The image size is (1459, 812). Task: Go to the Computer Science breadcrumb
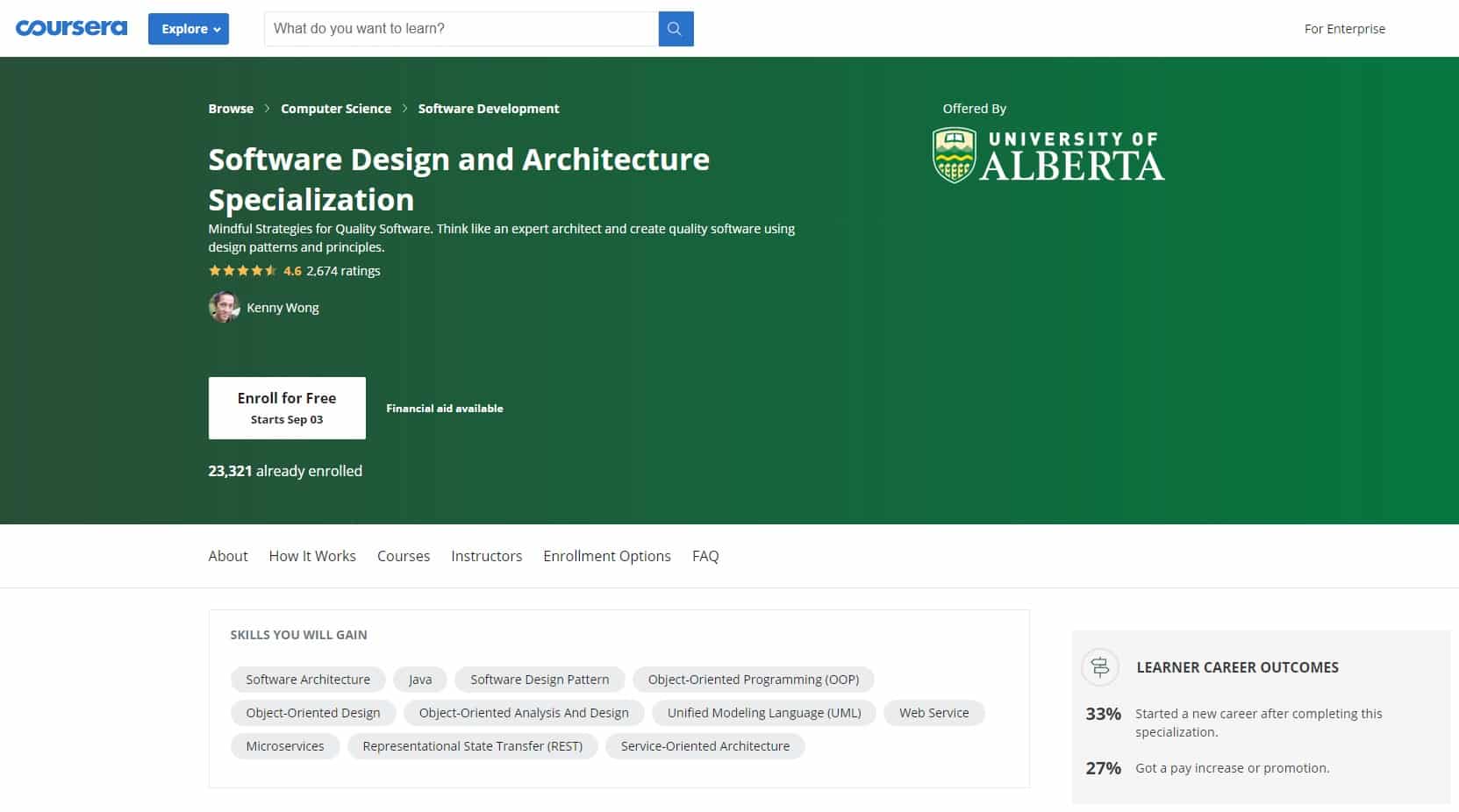pyautogui.click(x=336, y=109)
